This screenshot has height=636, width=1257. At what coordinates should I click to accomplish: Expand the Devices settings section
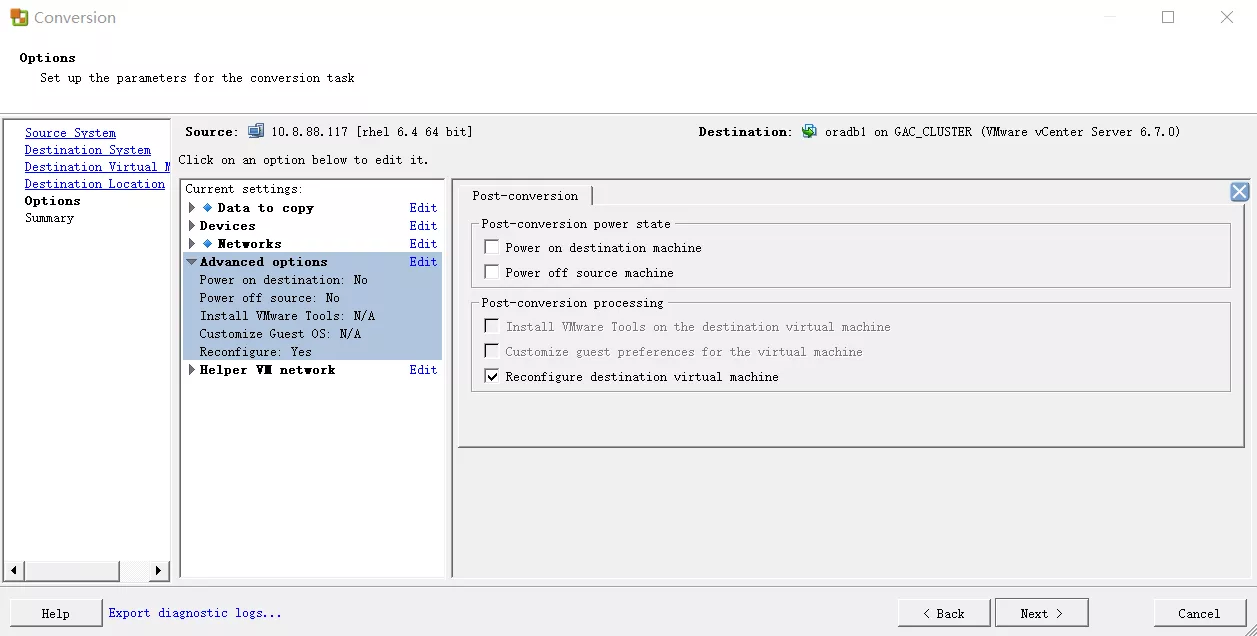tap(192, 226)
